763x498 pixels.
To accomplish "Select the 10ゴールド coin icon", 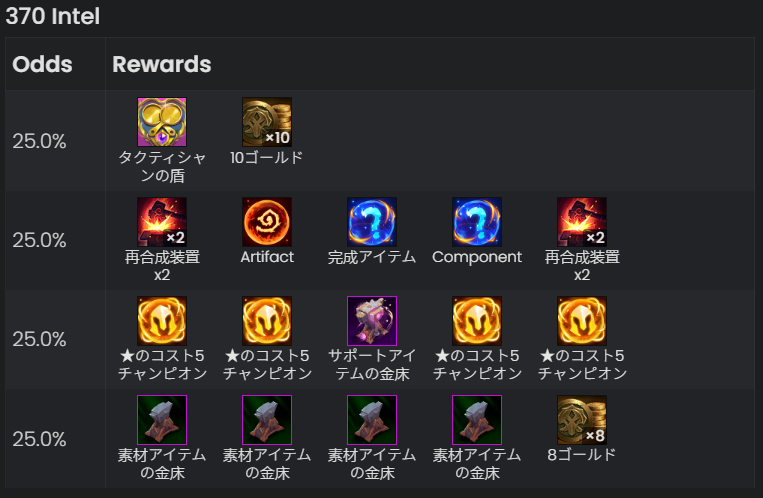I will (x=267, y=122).
